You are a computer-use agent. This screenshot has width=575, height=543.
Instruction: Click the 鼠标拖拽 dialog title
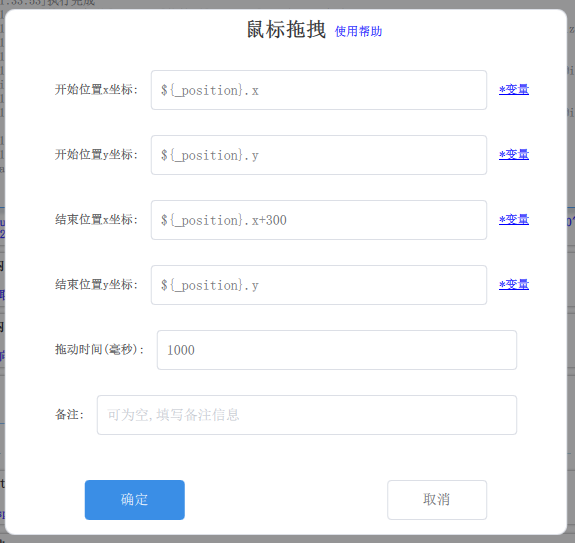click(286, 29)
